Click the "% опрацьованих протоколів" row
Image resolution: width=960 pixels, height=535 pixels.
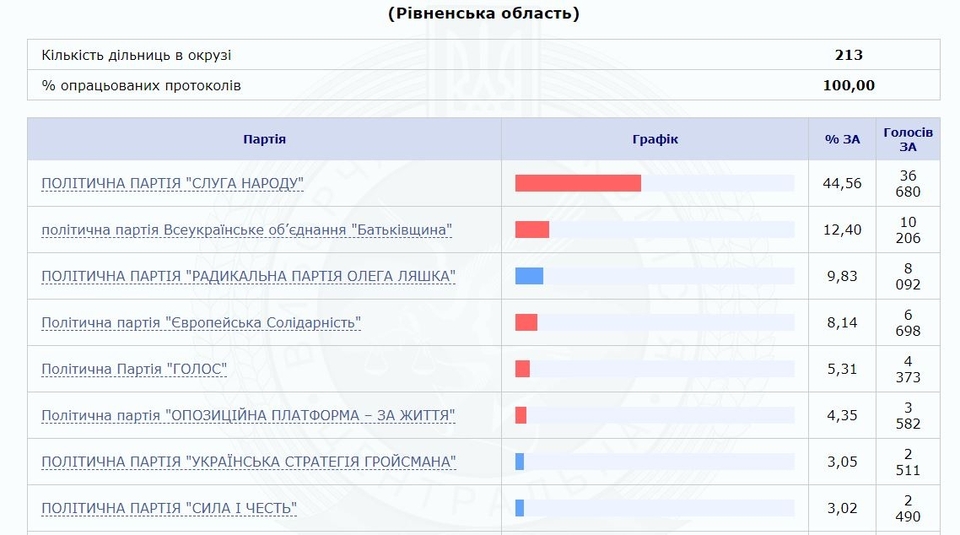141,85
